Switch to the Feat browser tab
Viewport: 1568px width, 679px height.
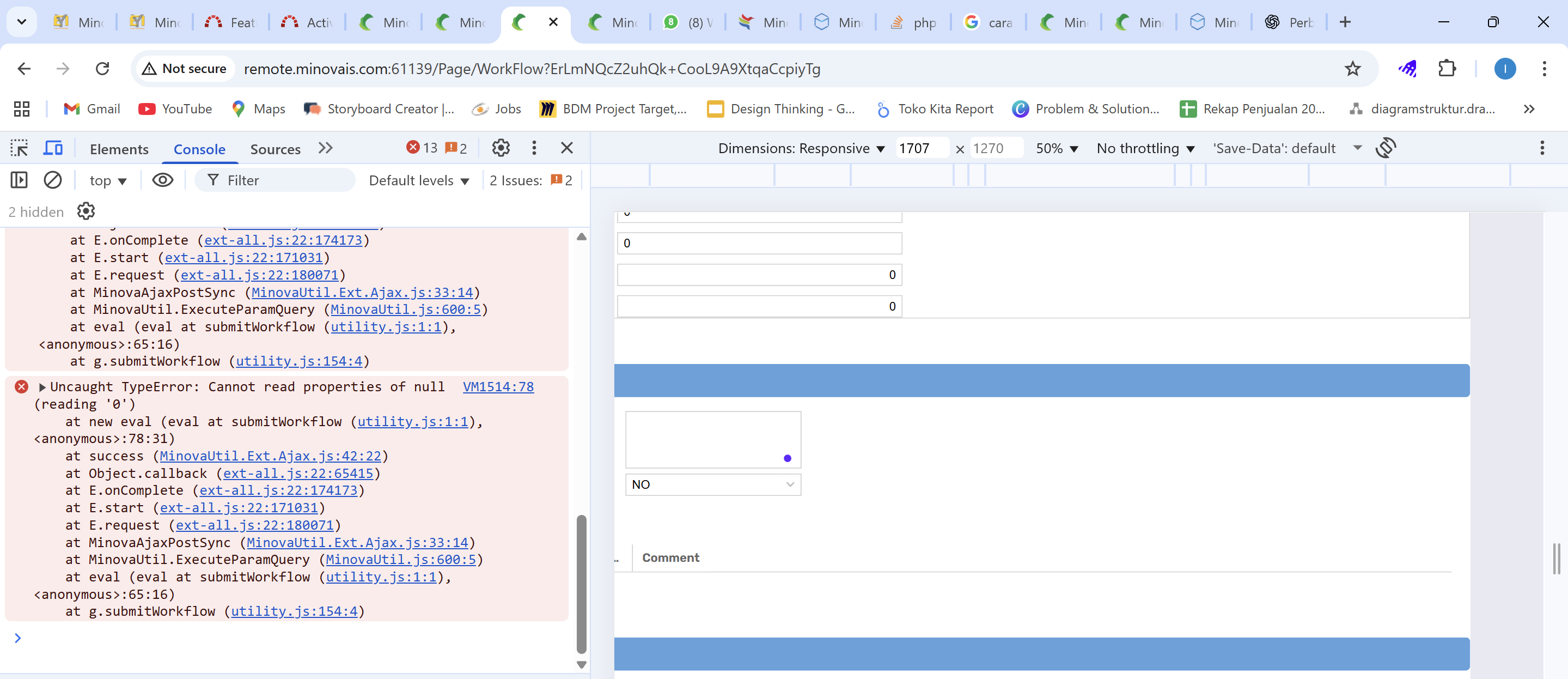click(230, 22)
